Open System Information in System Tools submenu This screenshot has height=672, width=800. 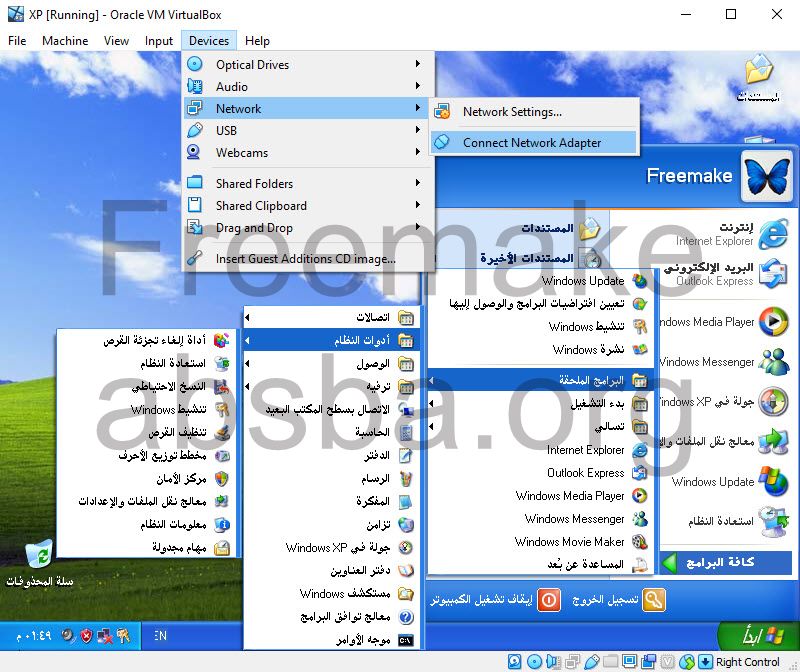pos(146,525)
